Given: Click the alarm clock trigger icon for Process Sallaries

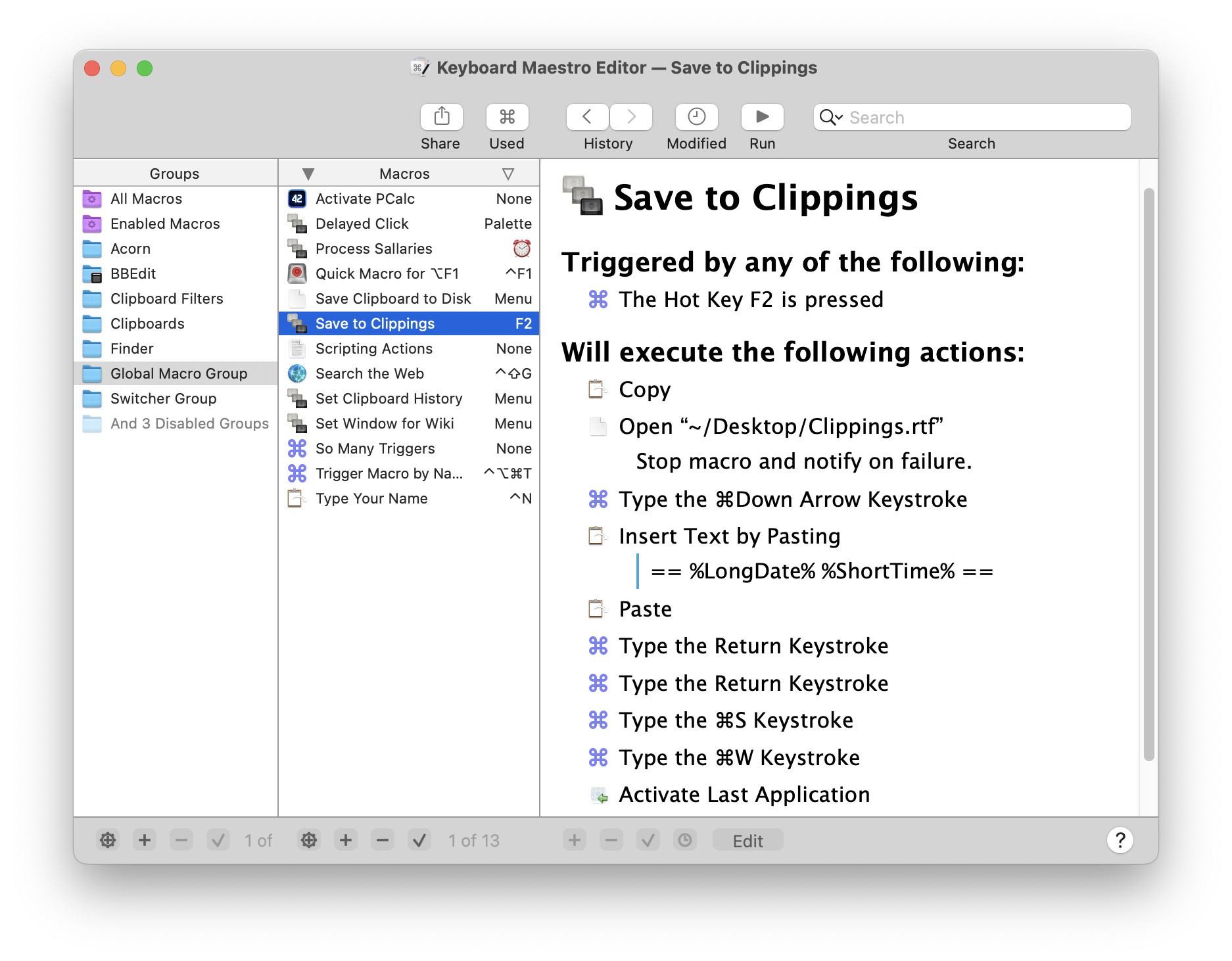Looking at the screenshot, I should coord(520,248).
